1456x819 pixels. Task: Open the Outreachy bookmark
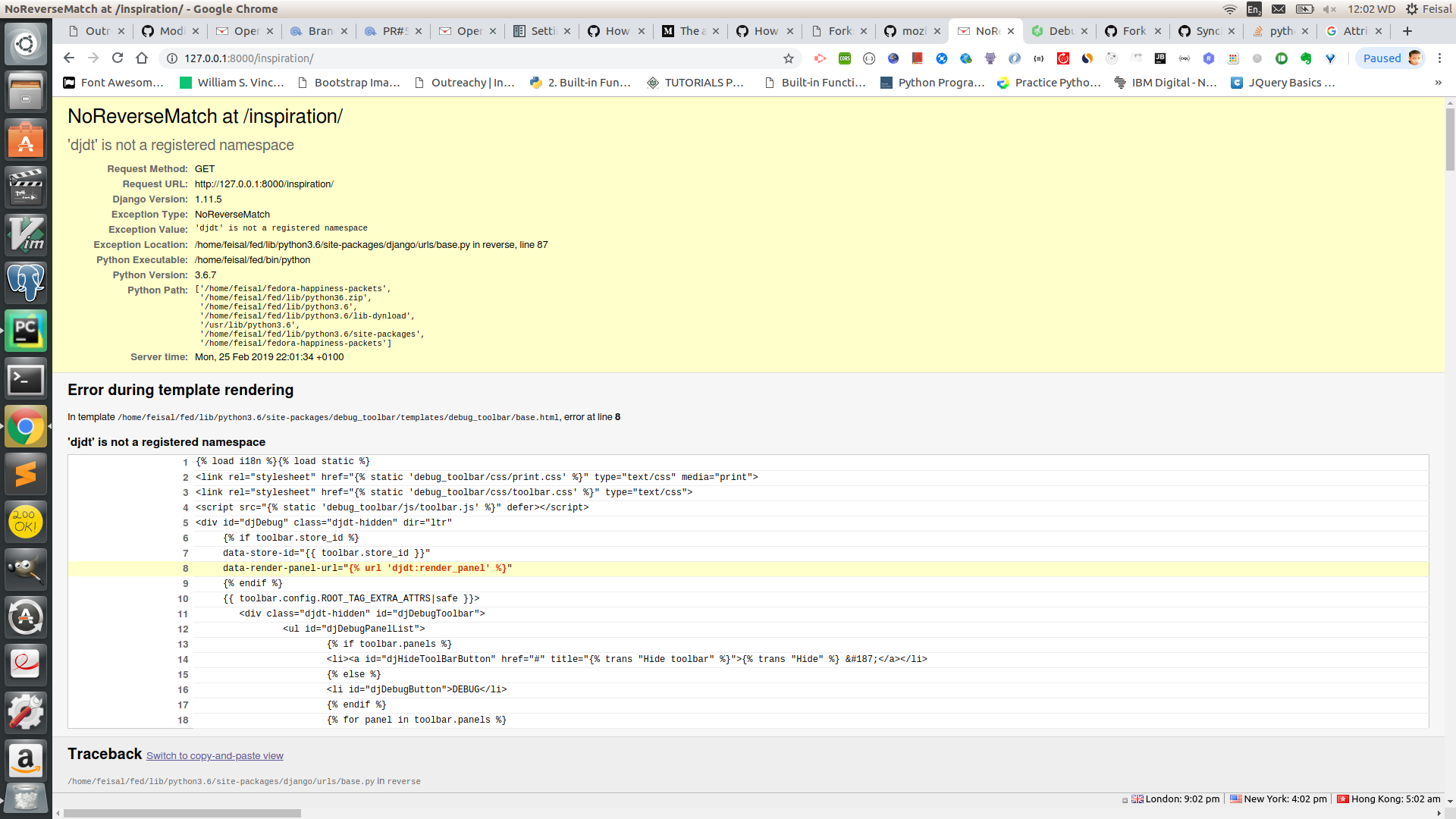465,83
